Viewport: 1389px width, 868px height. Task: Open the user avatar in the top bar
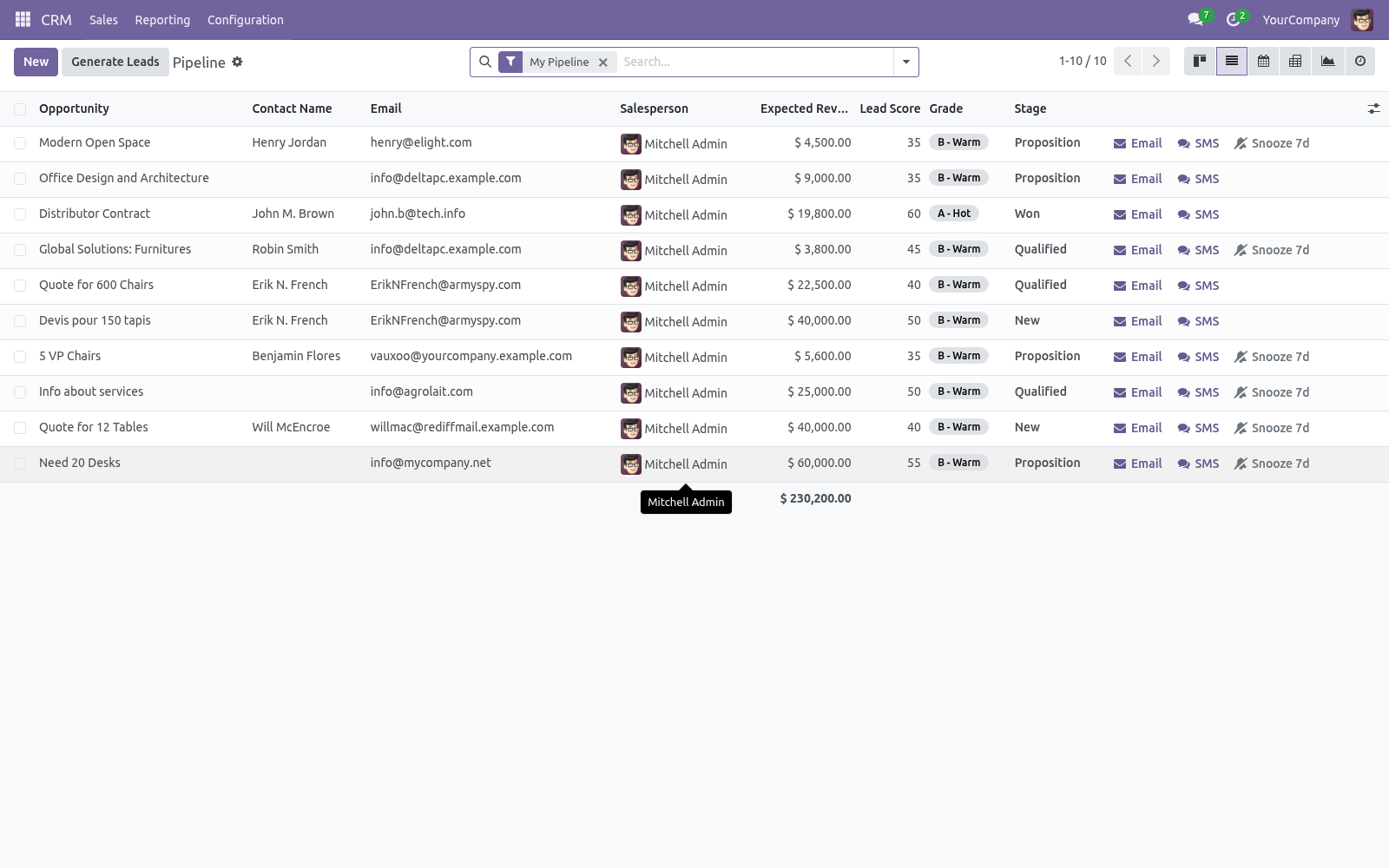pyautogui.click(x=1362, y=19)
